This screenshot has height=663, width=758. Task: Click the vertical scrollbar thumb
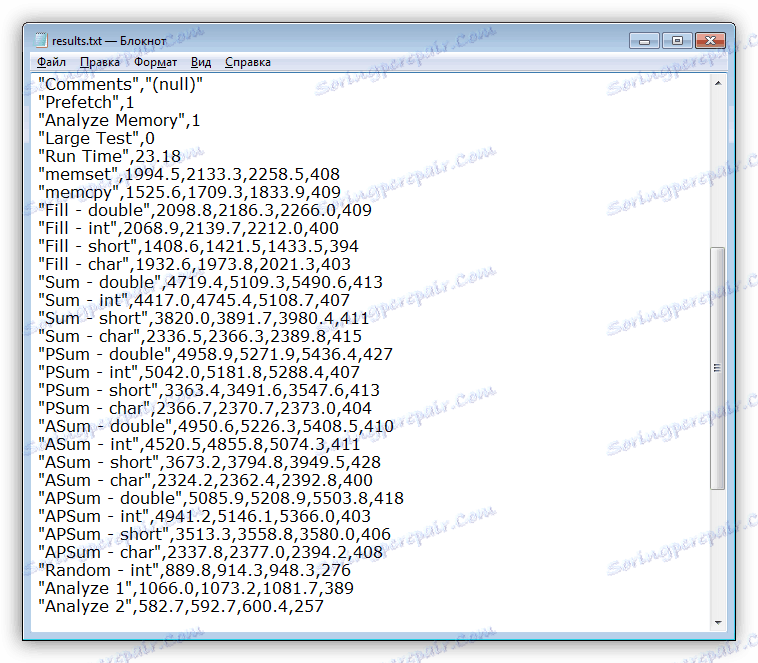[x=718, y=368]
